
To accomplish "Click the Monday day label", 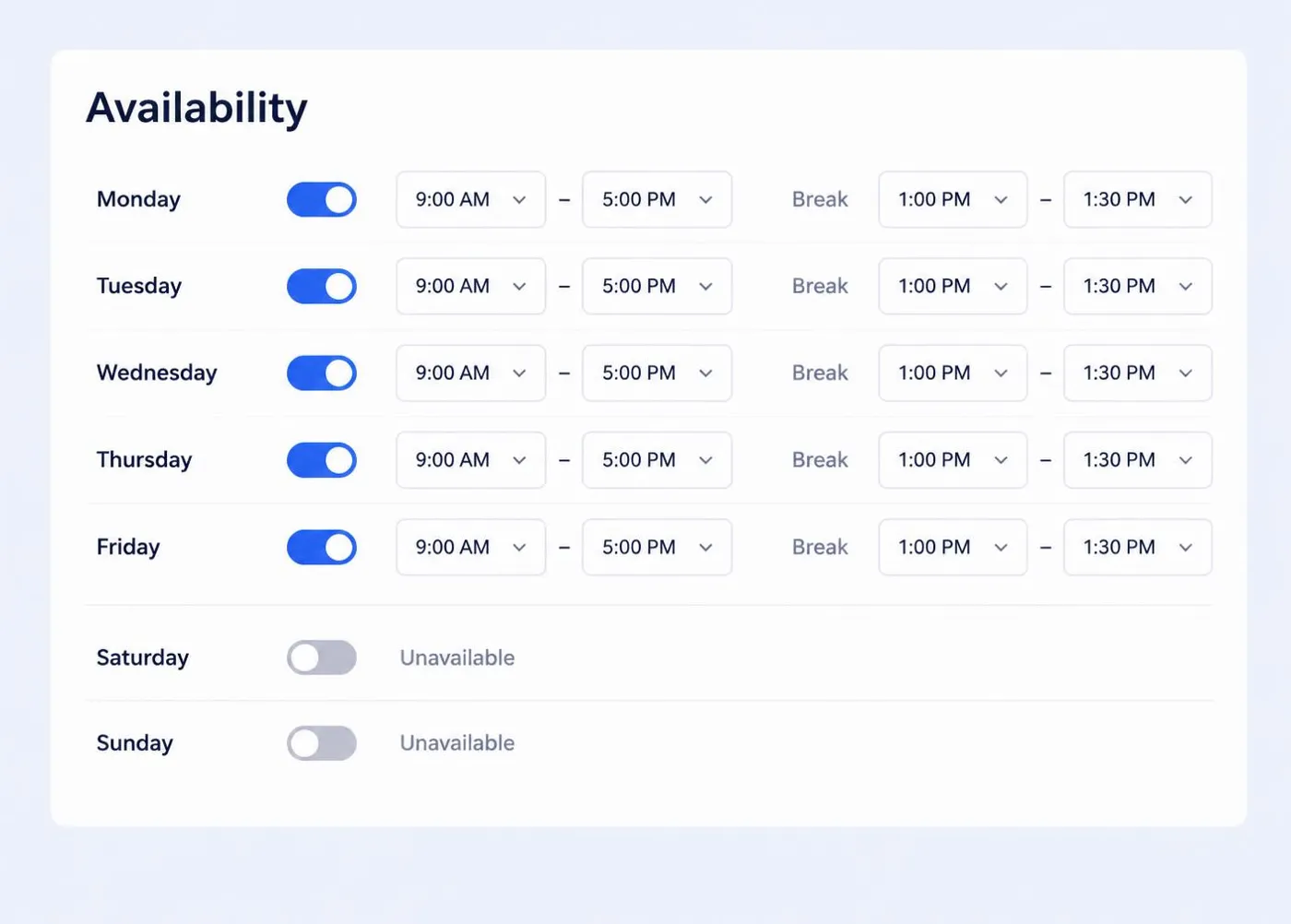I will [x=138, y=199].
